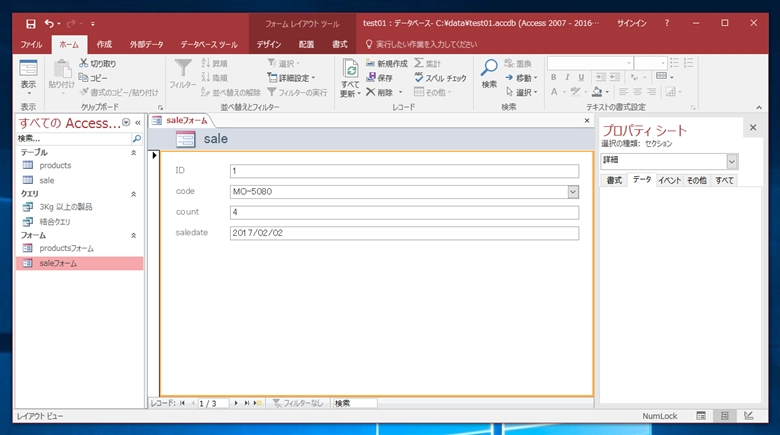Click the Cut (切り取り) scissors icon

click(x=84, y=63)
